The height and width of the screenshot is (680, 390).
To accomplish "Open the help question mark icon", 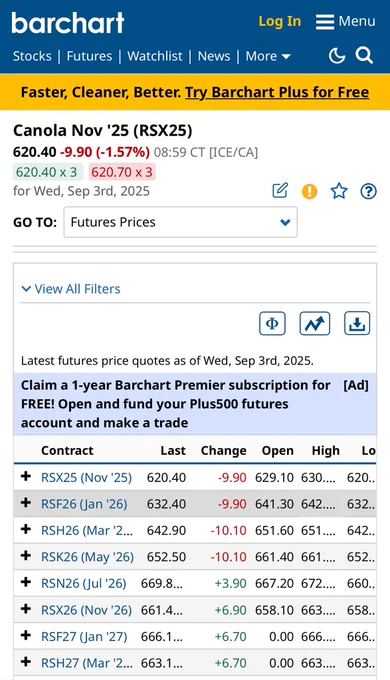I will [x=368, y=191].
